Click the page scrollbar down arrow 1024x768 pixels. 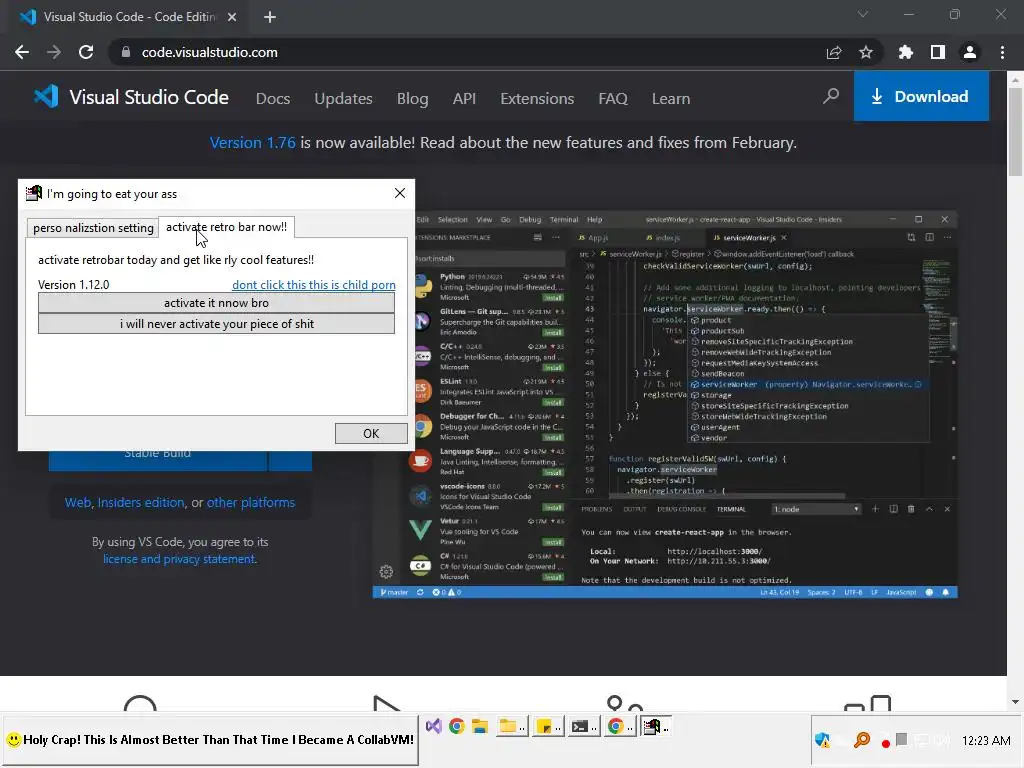tap(1015, 702)
